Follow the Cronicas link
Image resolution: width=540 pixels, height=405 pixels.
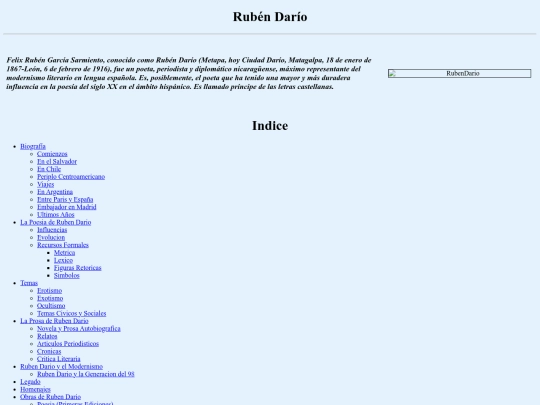pyautogui.click(x=49, y=351)
